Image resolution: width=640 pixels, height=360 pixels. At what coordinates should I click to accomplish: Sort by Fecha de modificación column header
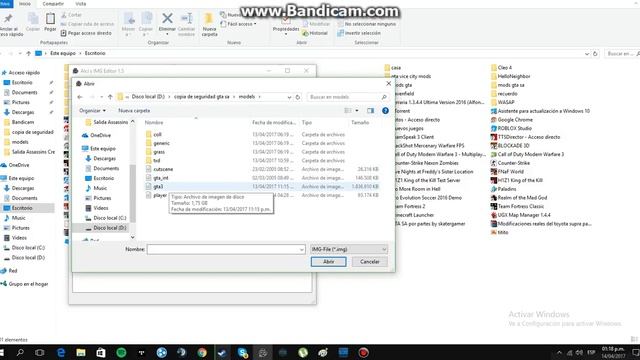tap(274, 122)
